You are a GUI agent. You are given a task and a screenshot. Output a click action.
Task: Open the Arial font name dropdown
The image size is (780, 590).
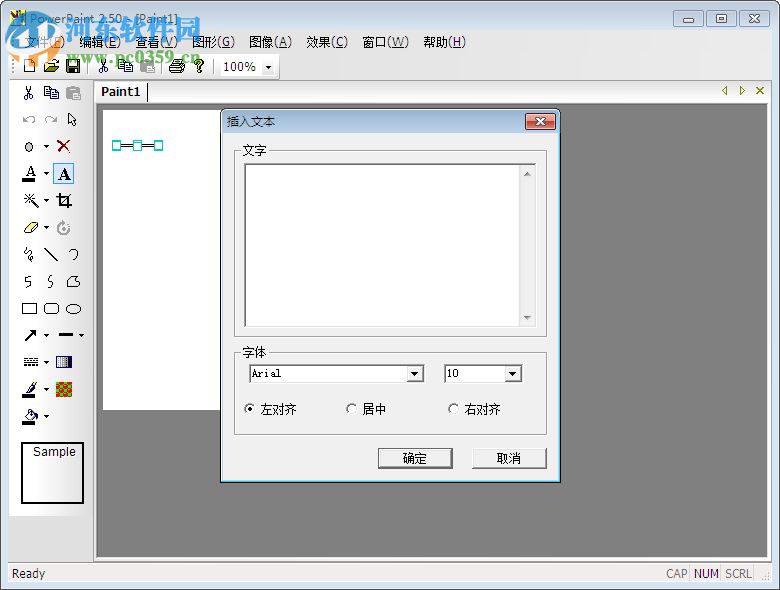[415, 374]
